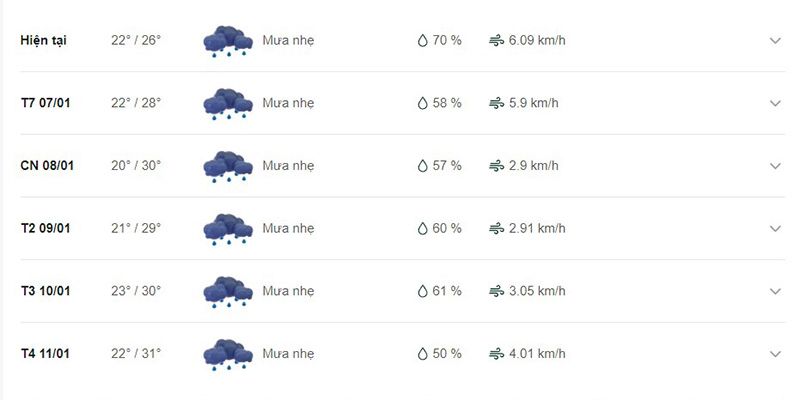Screen dimensions: 800x400
Task: Click the rain cloud icon for Hiện tại
Action: pyautogui.click(x=228, y=41)
